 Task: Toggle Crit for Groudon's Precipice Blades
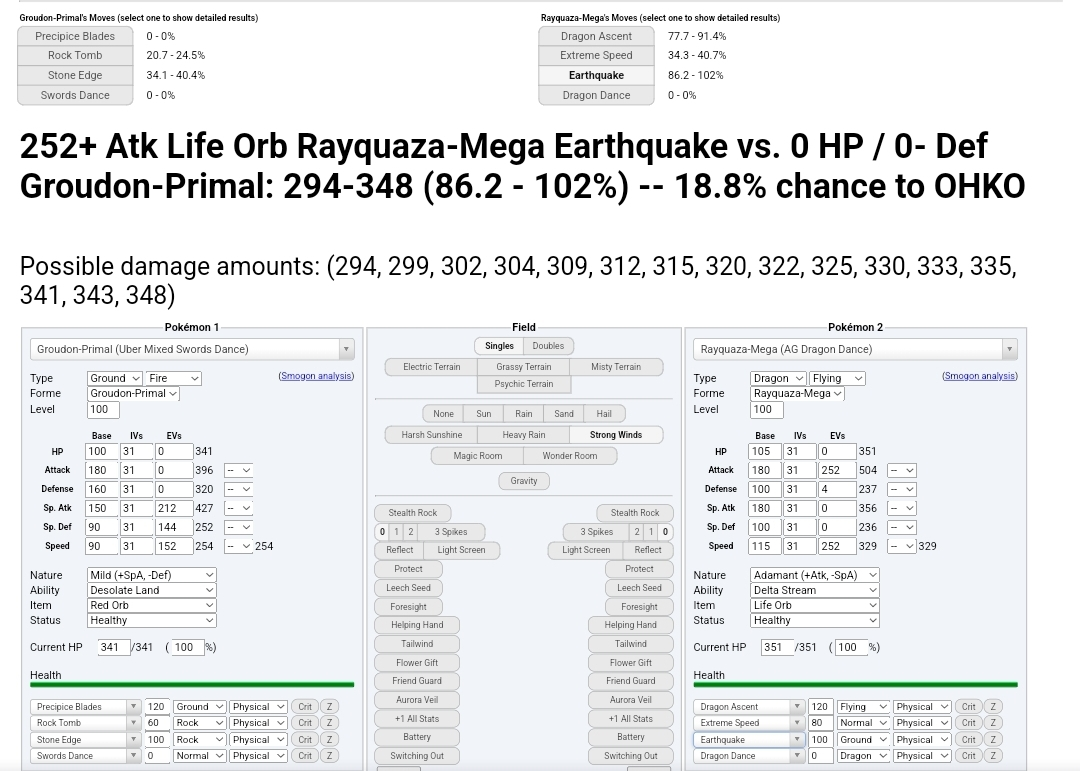(x=305, y=707)
